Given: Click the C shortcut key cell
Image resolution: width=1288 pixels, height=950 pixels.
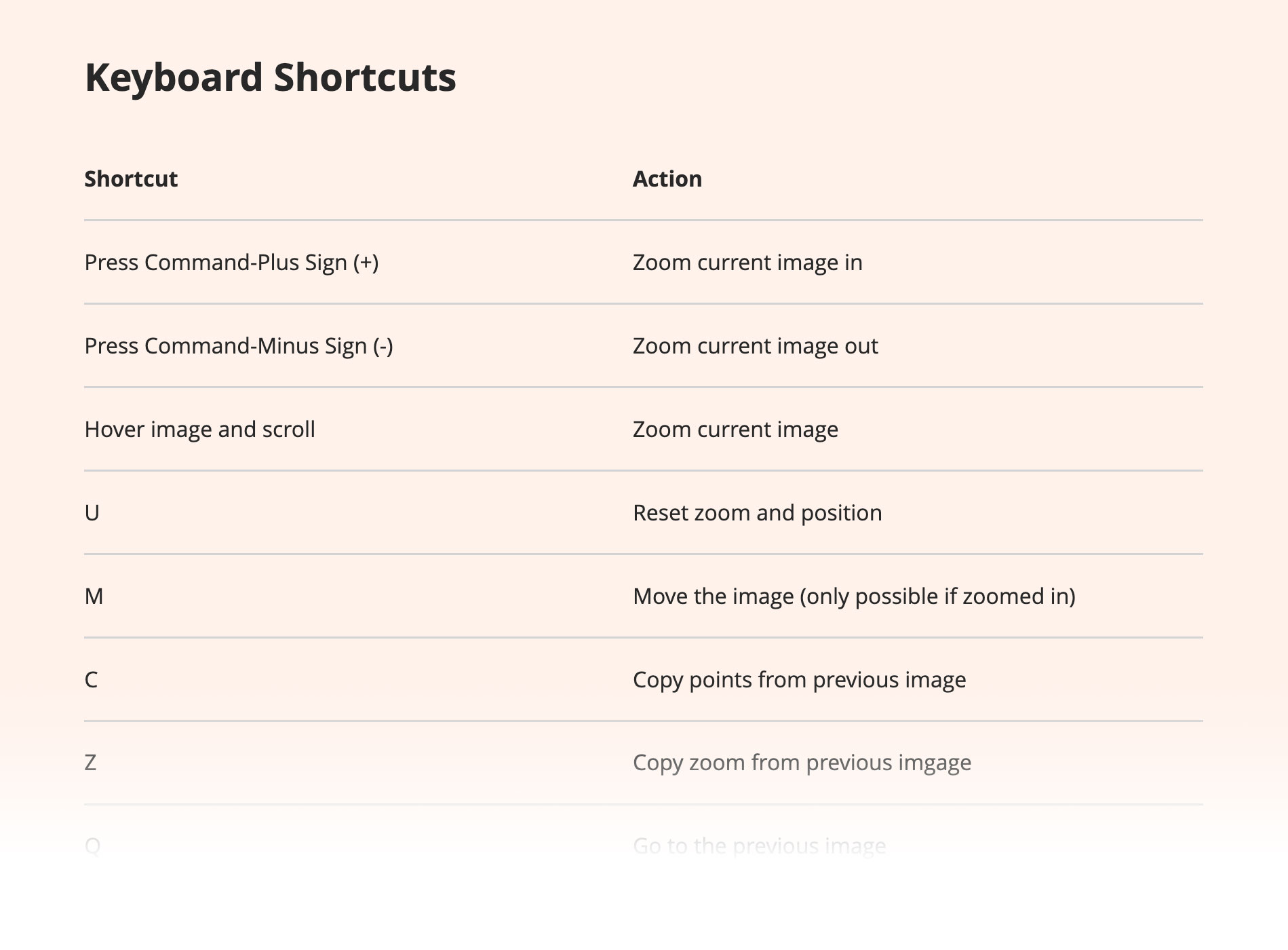Looking at the screenshot, I should [92, 680].
